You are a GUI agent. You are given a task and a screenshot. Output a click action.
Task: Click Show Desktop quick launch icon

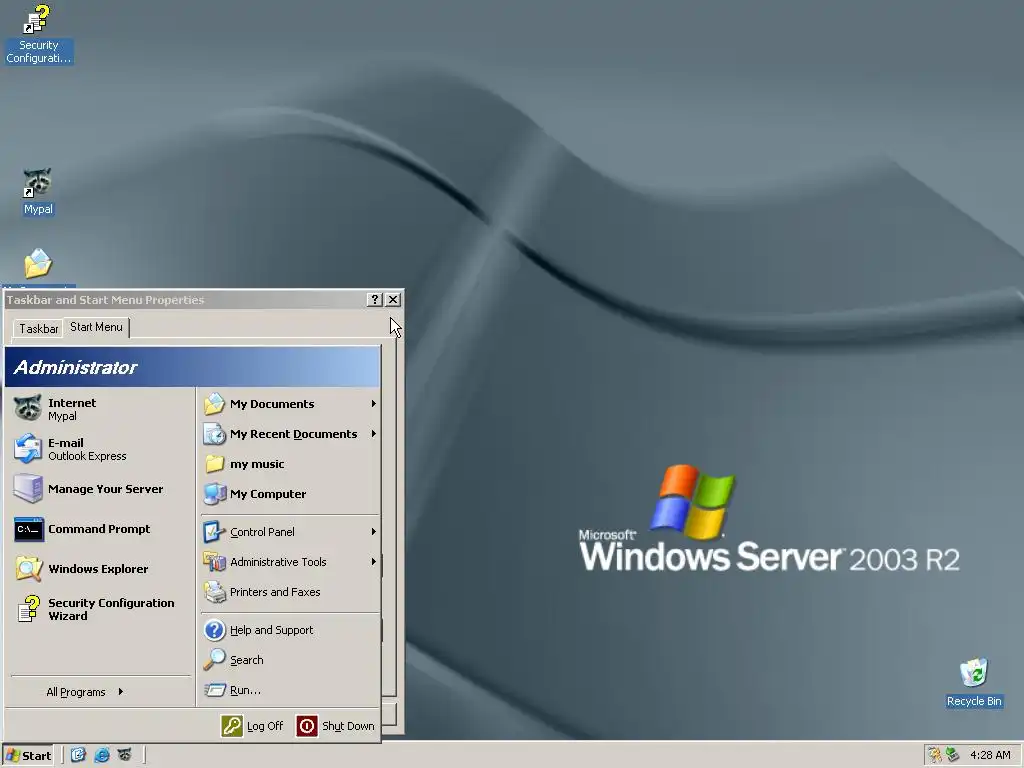click(x=78, y=755)
